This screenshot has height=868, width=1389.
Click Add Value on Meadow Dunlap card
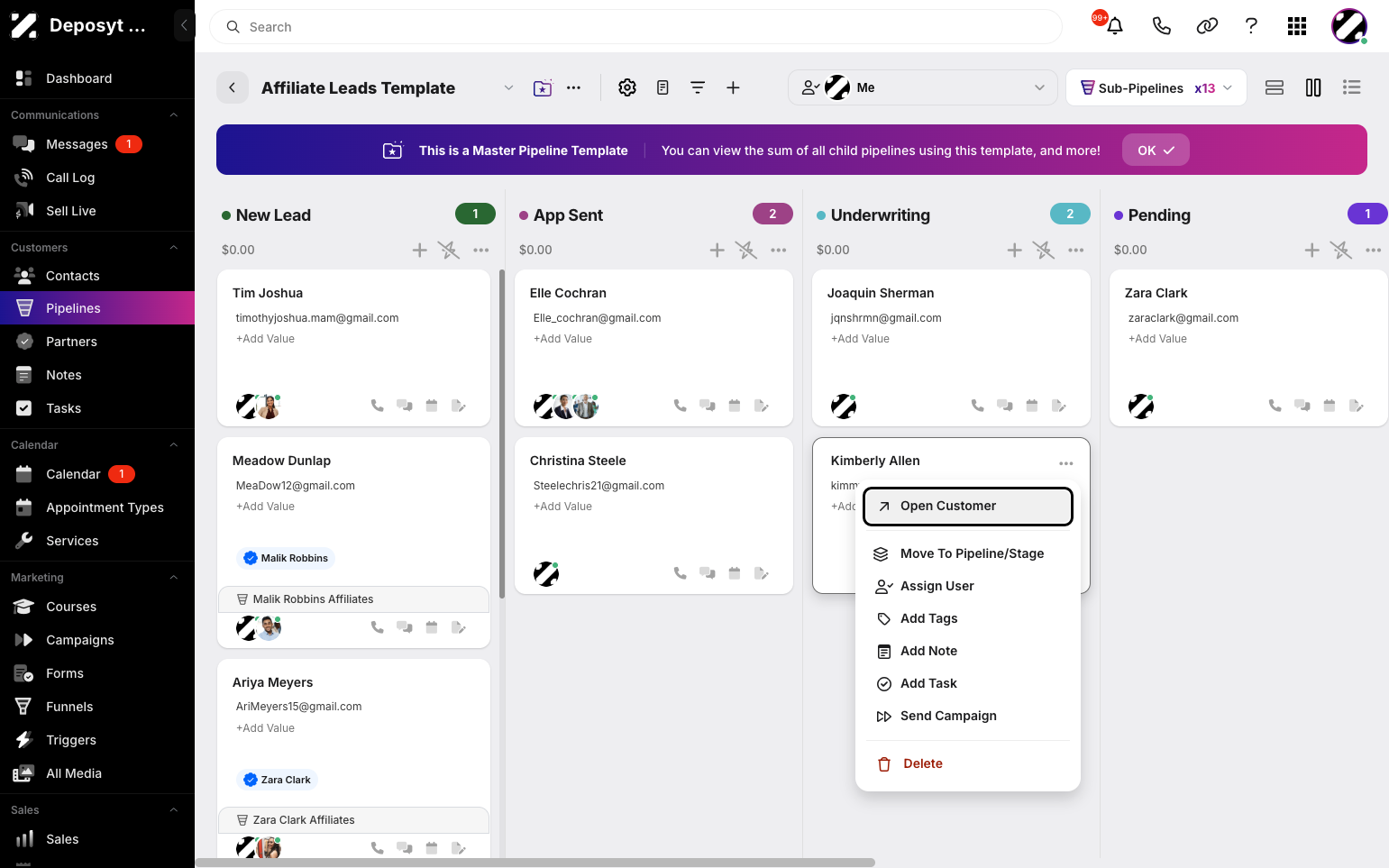pos(265,507)
